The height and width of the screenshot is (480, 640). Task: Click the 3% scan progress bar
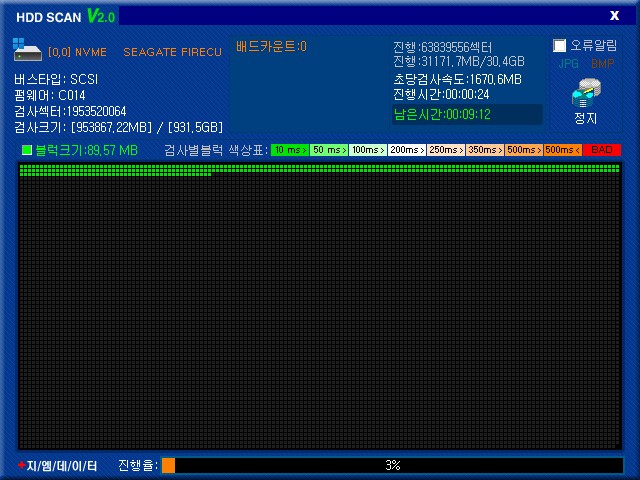coord(392,466)
